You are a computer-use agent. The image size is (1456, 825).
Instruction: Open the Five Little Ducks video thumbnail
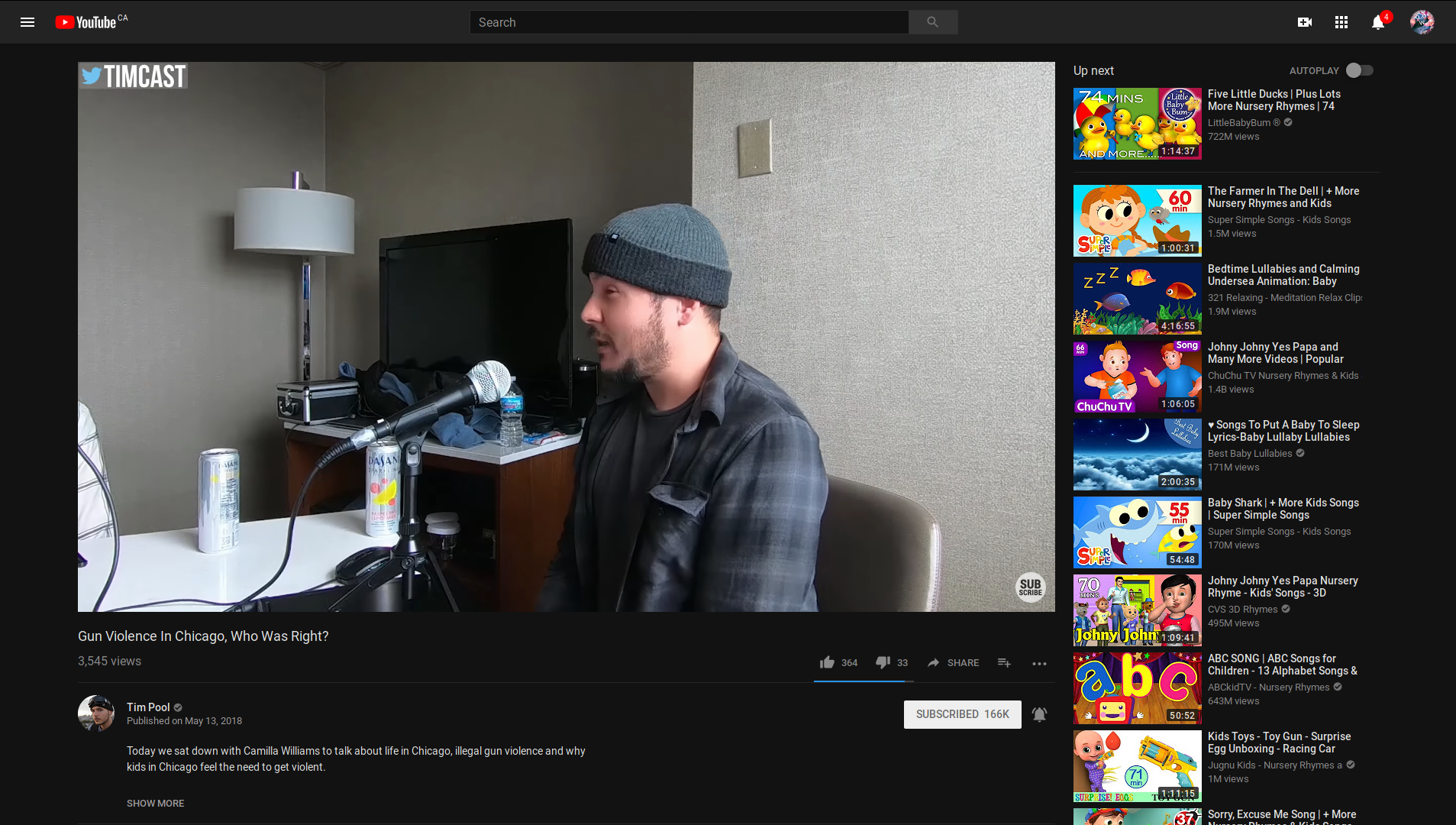(1137, 124)
